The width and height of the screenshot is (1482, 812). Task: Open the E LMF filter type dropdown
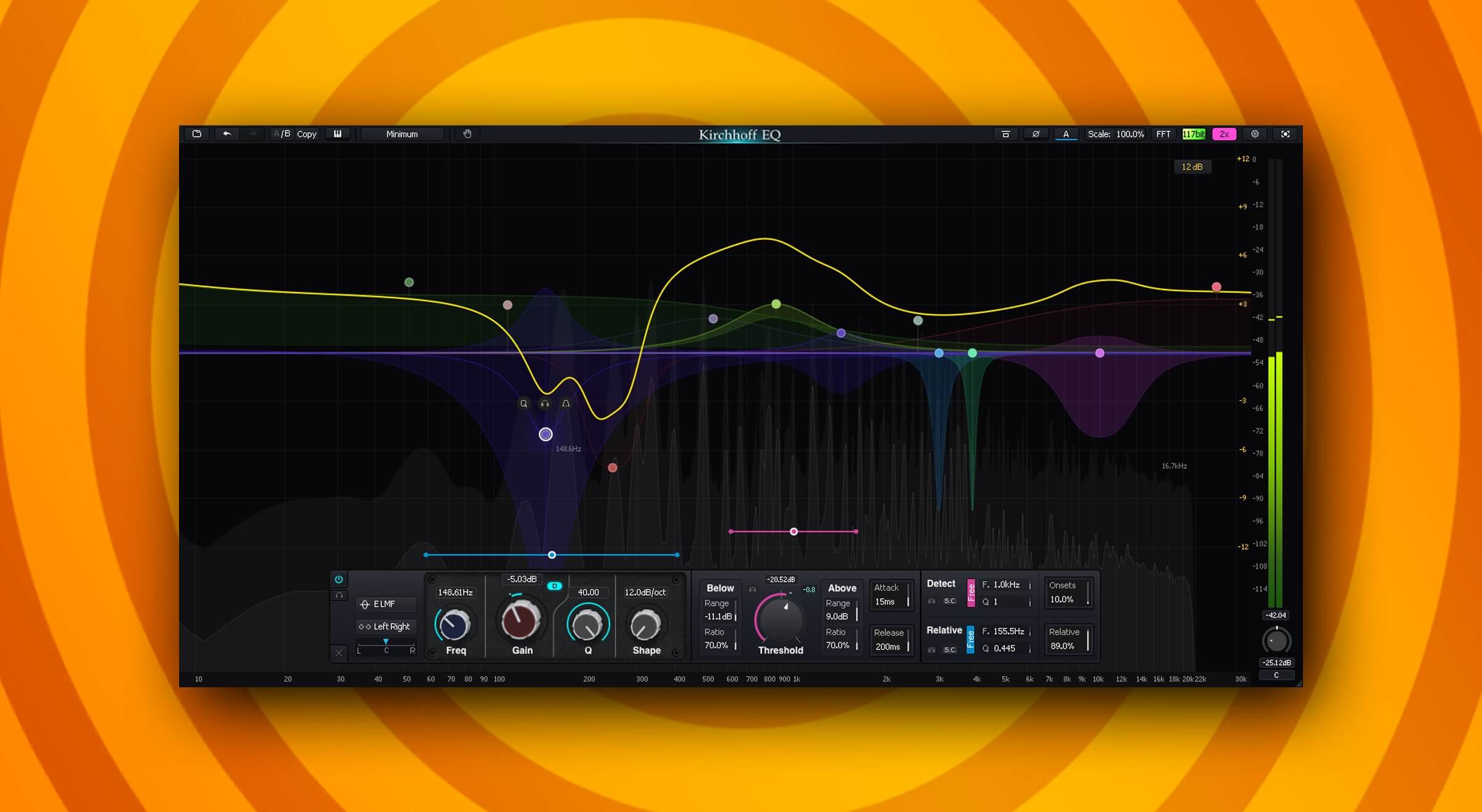[385, 604]
